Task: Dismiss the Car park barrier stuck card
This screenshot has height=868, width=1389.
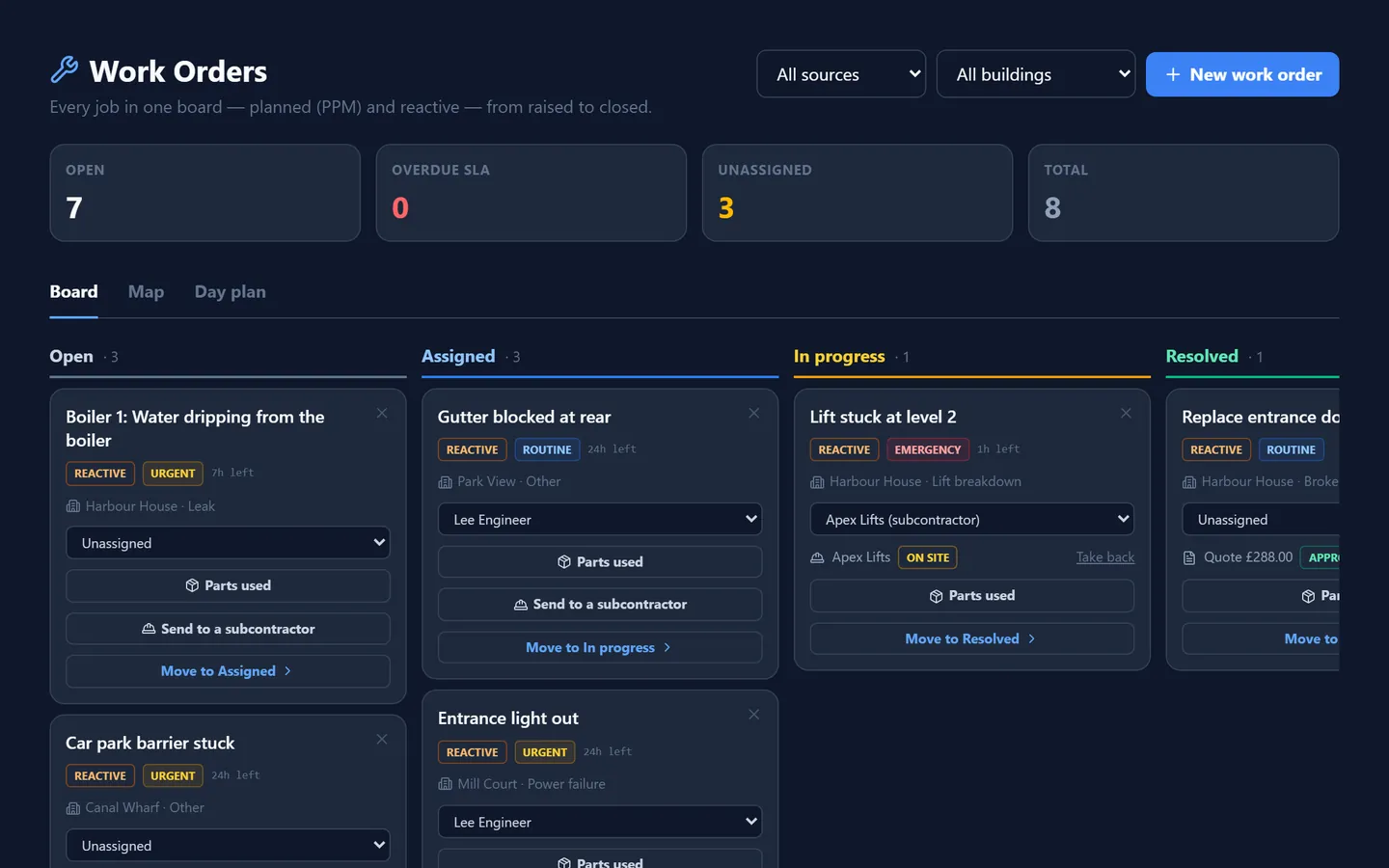Action: [382, 740]
